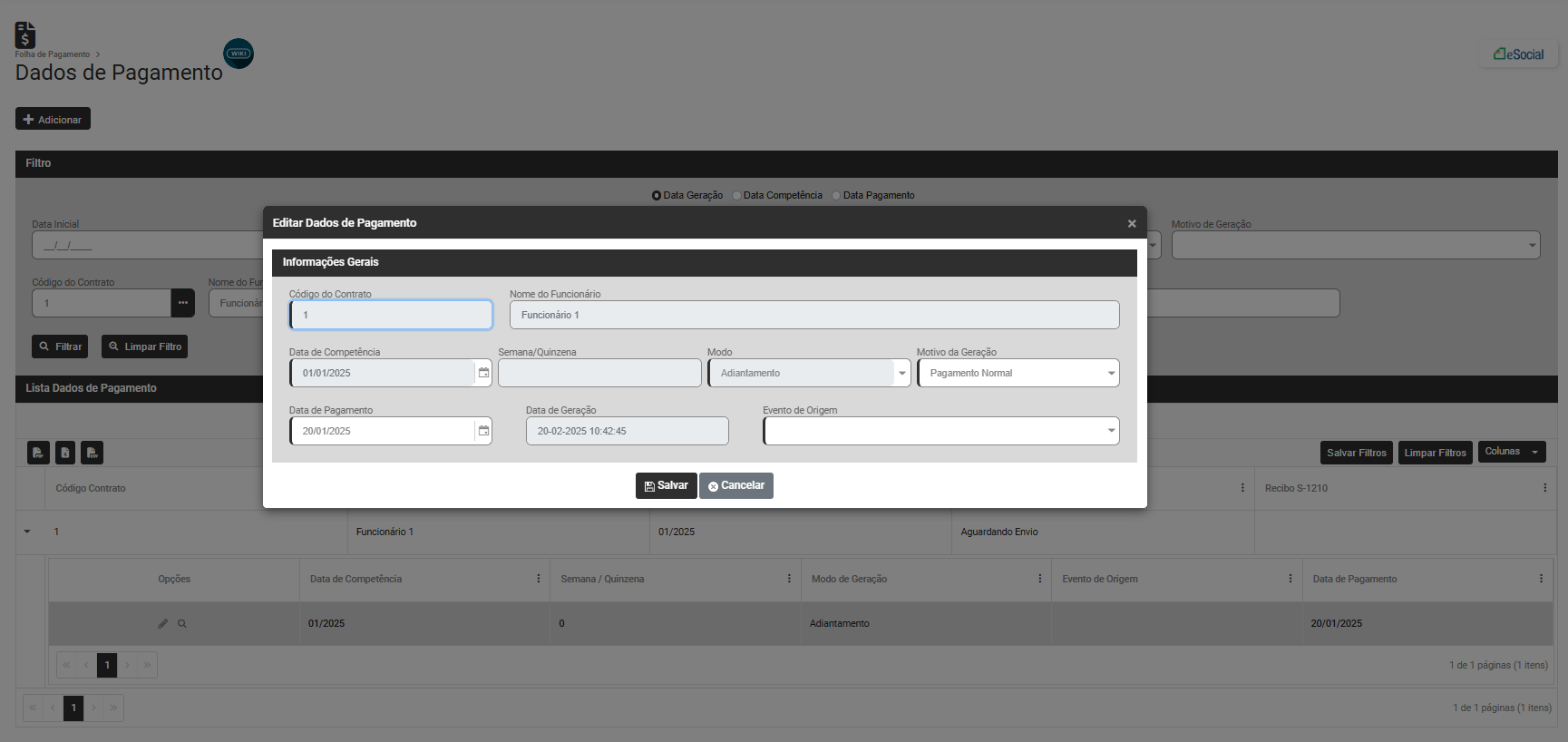Viewport: 1568px width, 742px height.
Task: Select the Data Geração radio button
Action: click(657, 196)
